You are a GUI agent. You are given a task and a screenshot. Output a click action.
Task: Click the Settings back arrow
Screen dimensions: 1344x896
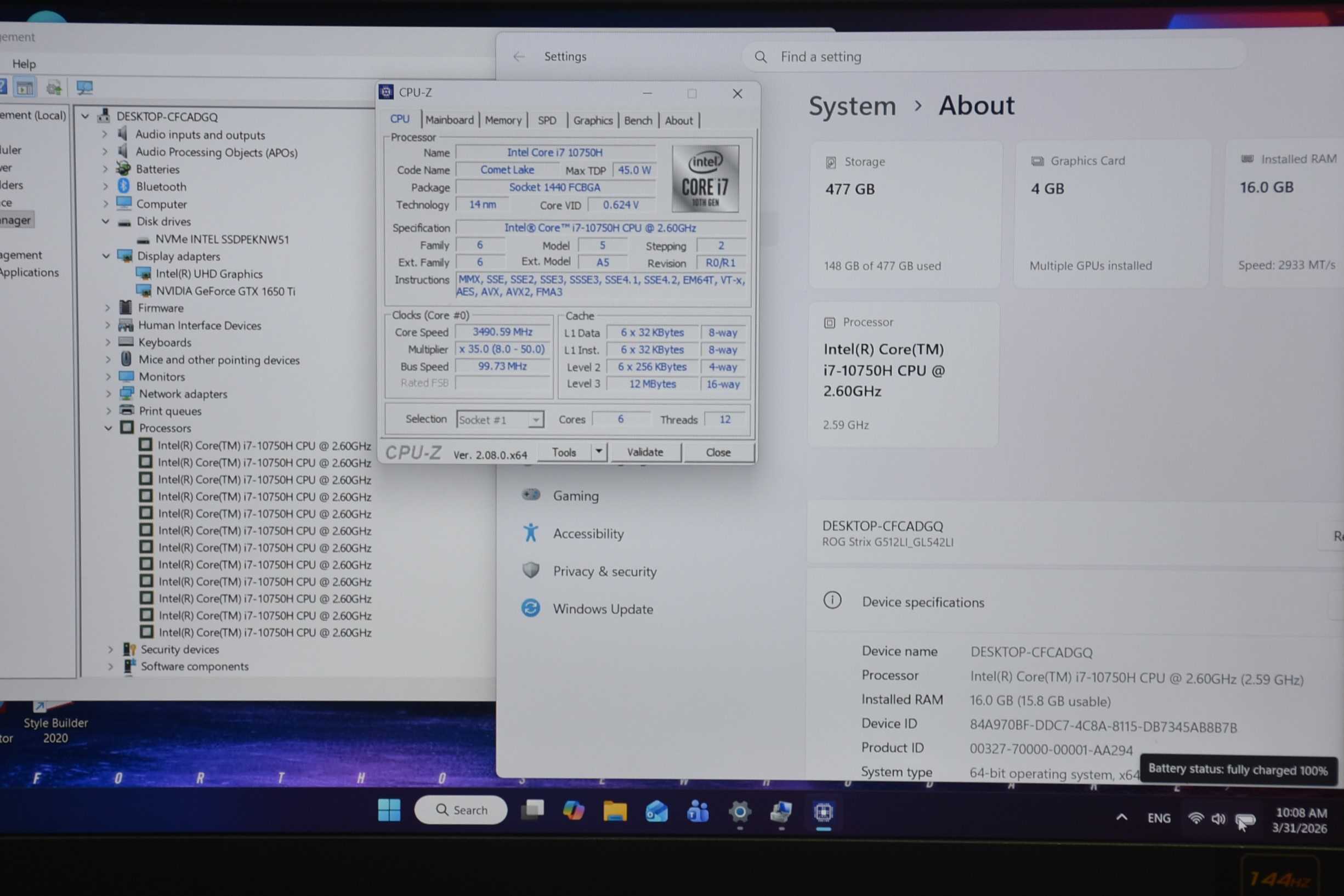point(518,56)
